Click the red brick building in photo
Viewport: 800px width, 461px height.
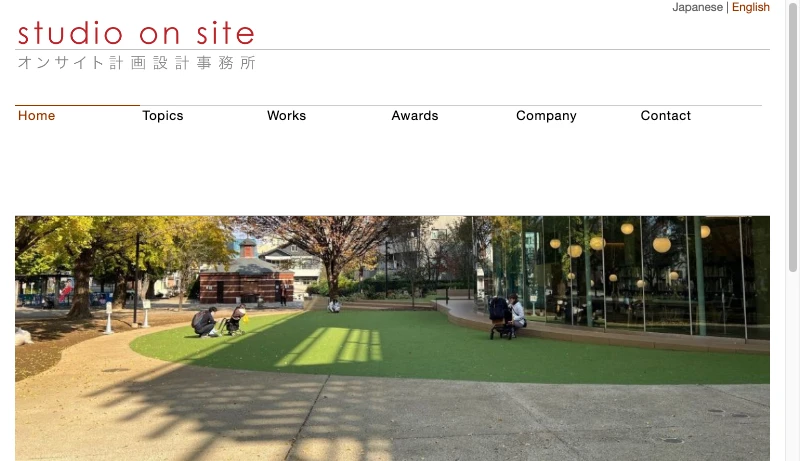pyautogui.click(x=246, y=279)
